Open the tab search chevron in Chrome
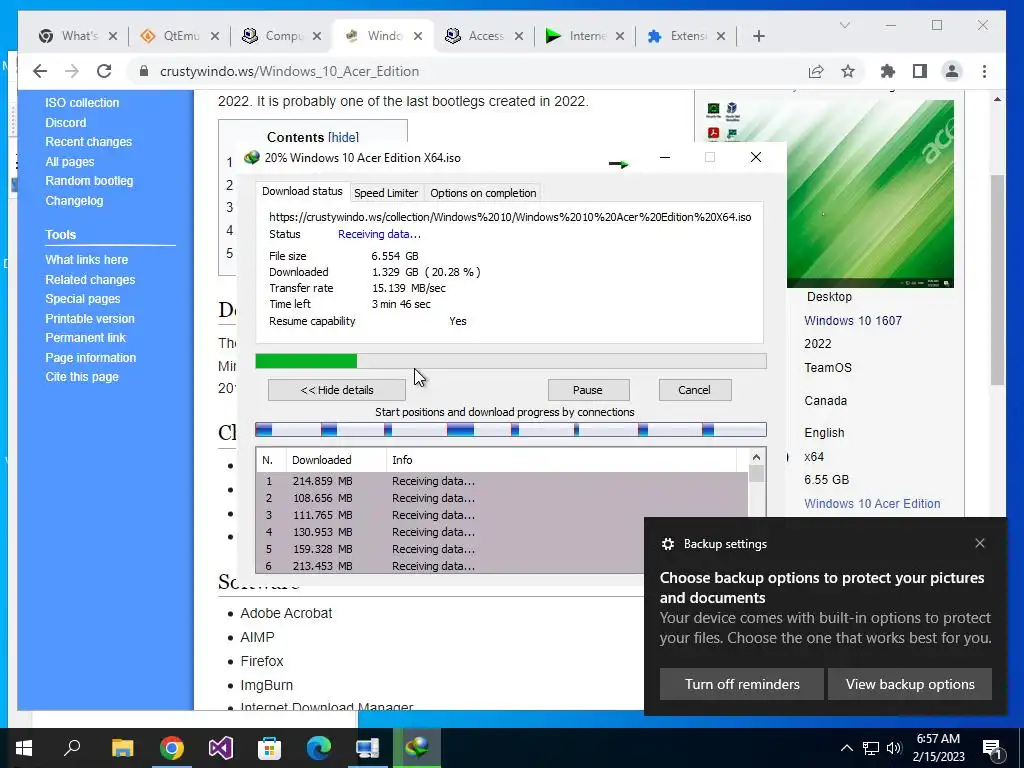Image resolution: width=1024 pixels, height=768 pixels. coord(844,25)
